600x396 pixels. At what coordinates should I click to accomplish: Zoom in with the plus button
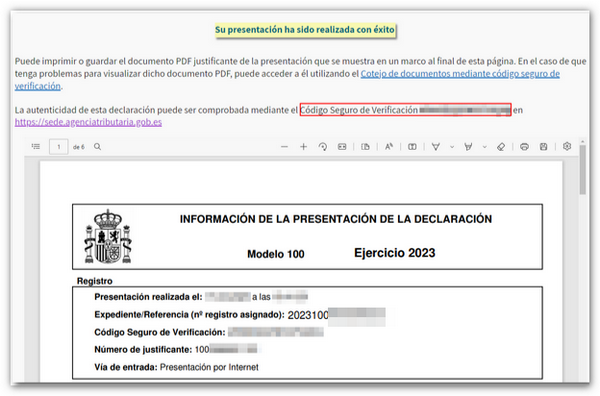coord(303,147)
